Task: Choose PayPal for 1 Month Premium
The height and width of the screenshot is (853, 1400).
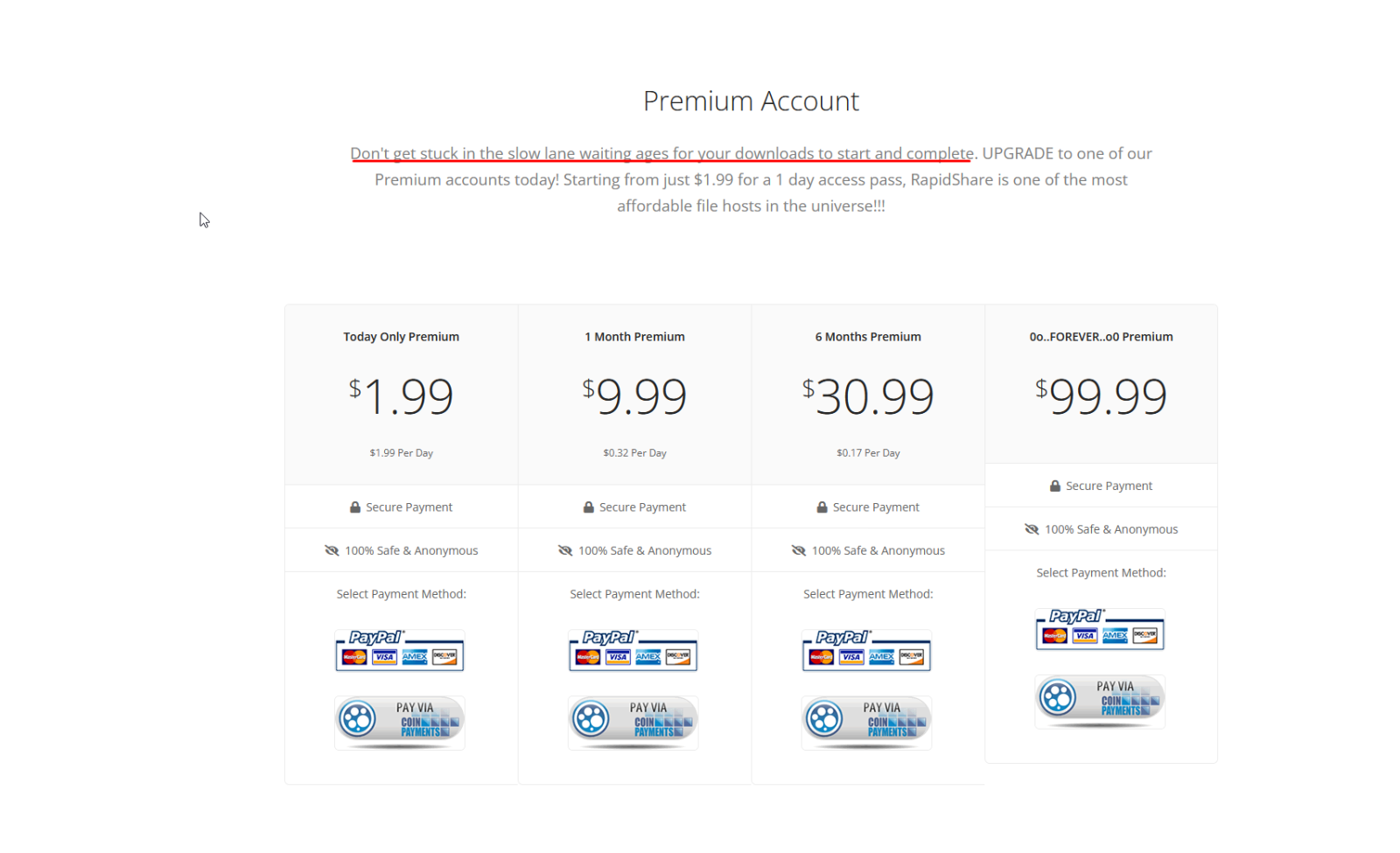Action: coord(633,650)
